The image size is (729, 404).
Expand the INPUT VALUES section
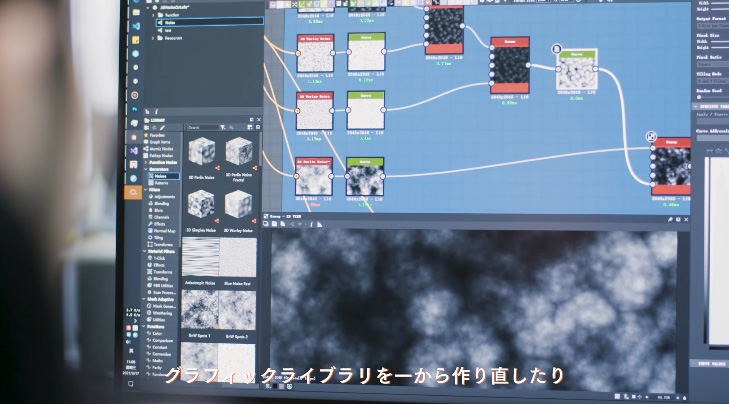pyautogui.click(x=695, y=364)
